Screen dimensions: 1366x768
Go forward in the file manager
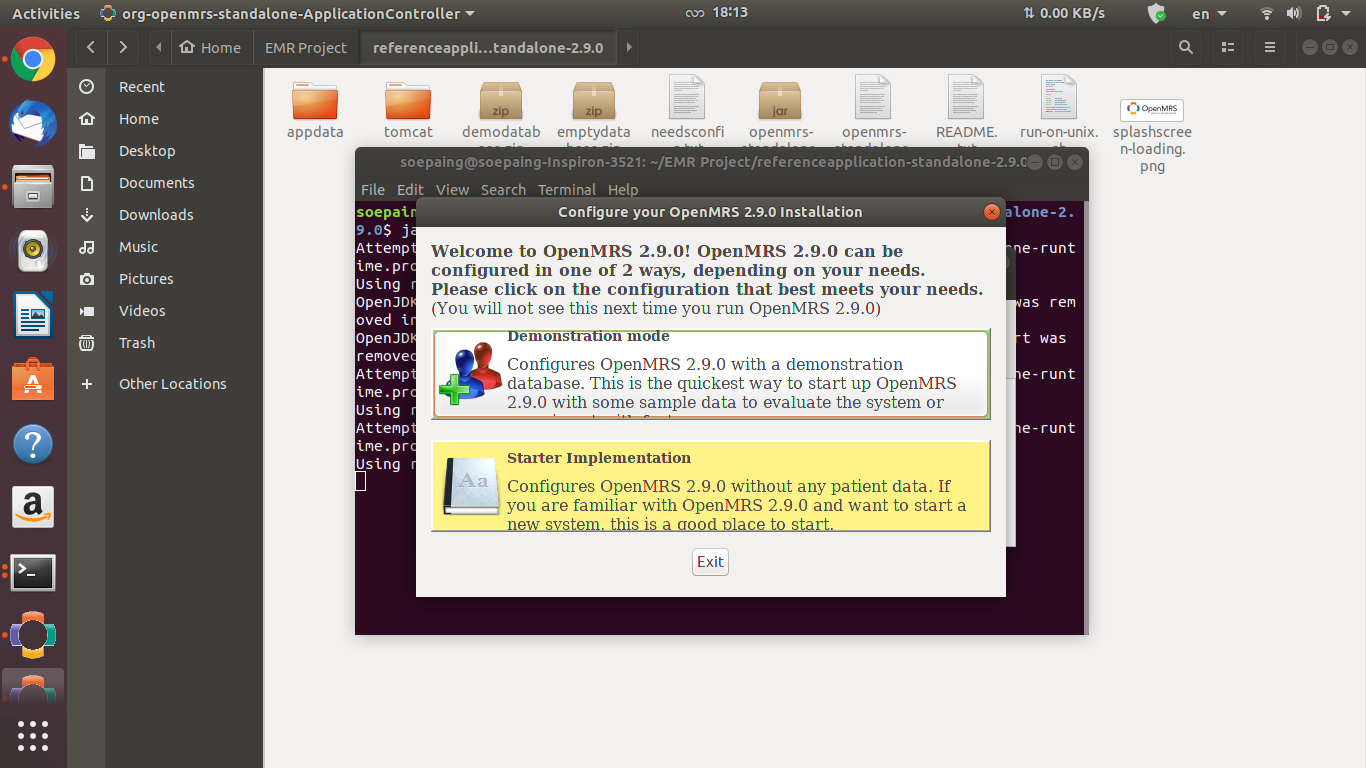click(123, 47)
